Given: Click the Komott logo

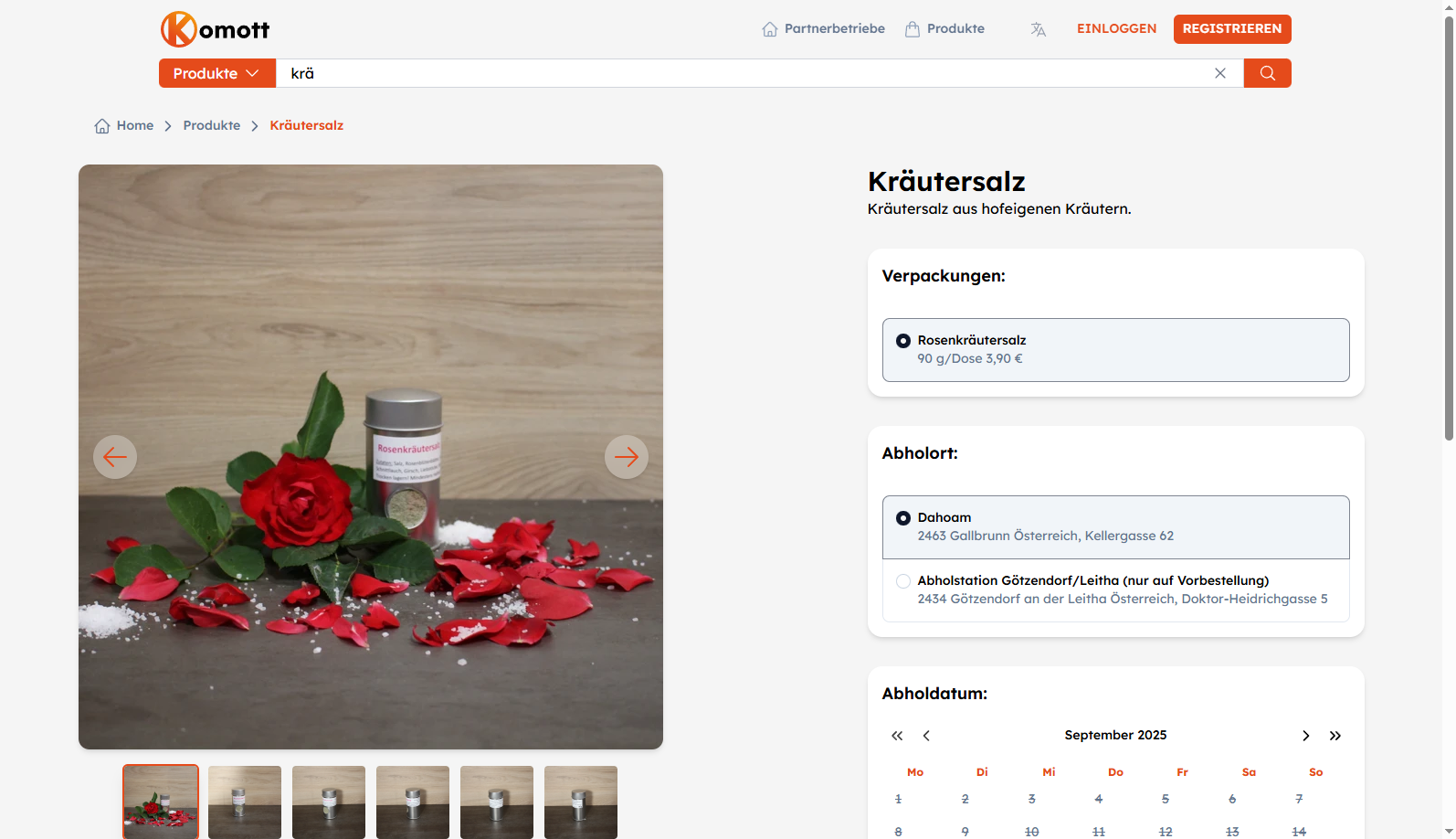Looking at the screenshot, I should click(216, 29).
